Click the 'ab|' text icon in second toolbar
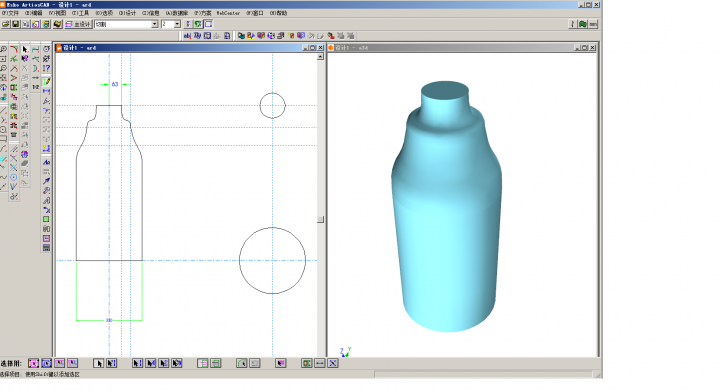The width and height of the screenshot is (720, 392). tap(187, 36)
